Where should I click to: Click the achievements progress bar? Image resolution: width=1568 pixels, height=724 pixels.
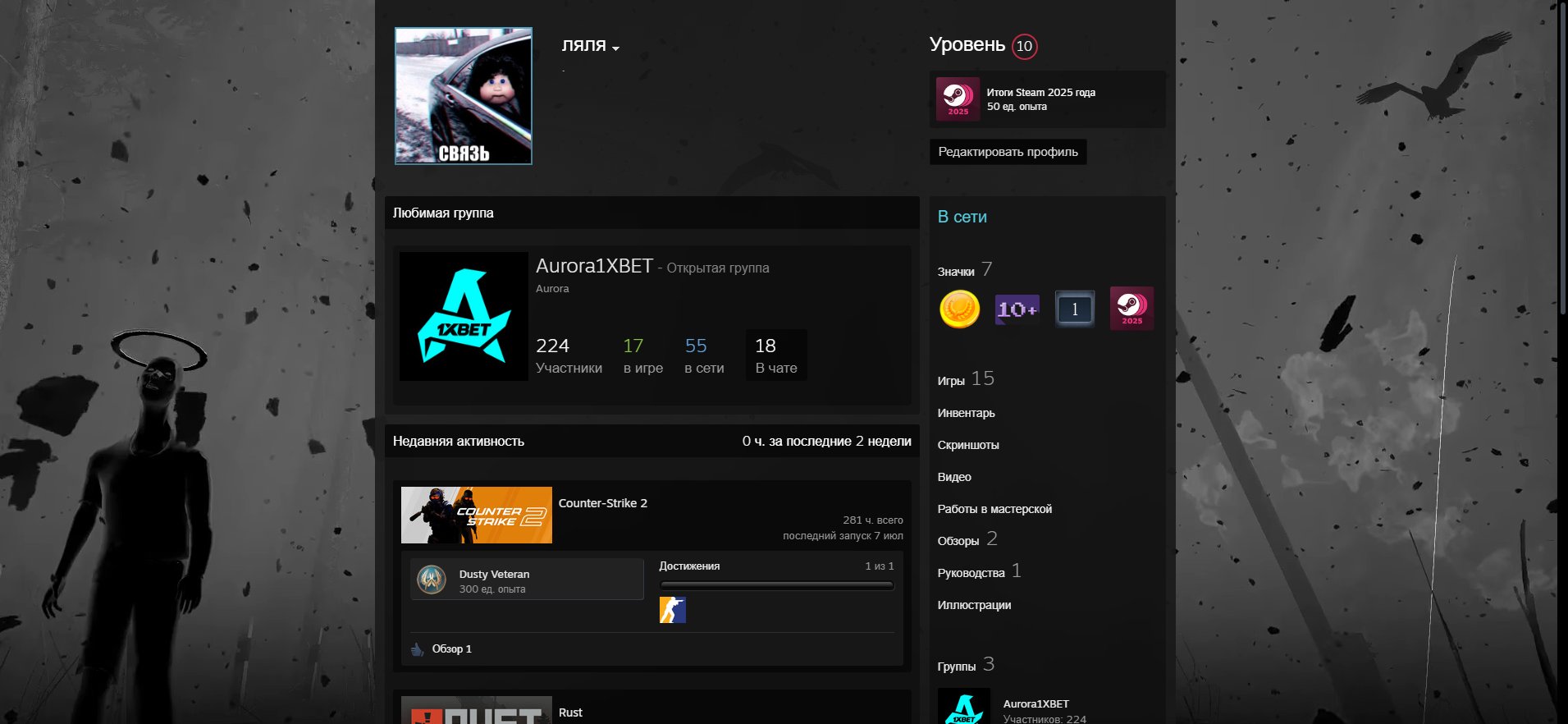(x=776, y=585)
